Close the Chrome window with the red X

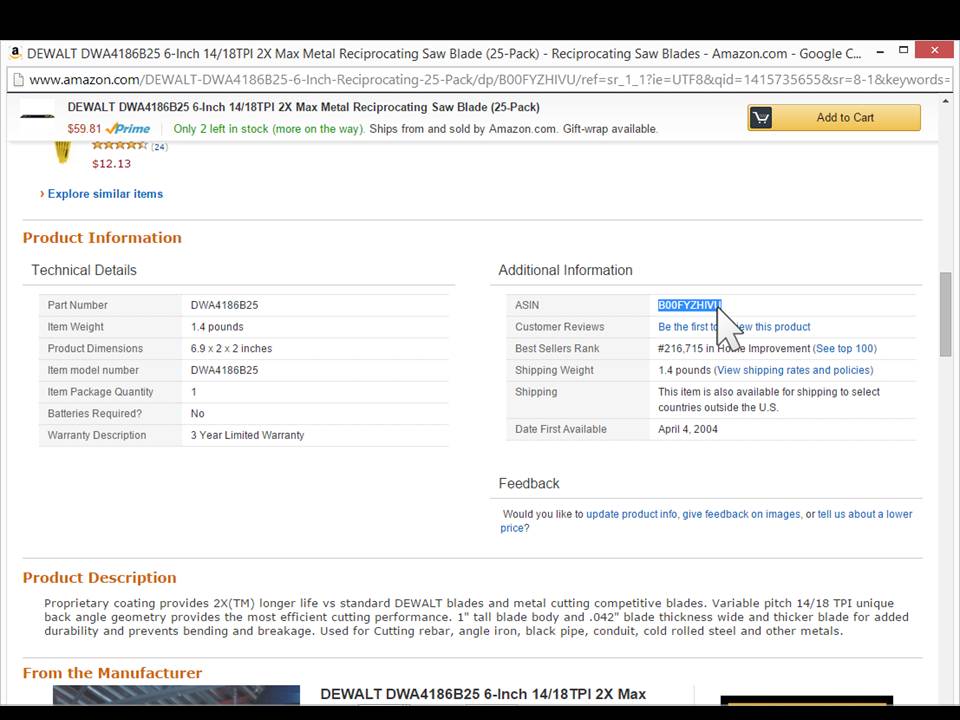point(934,50)
